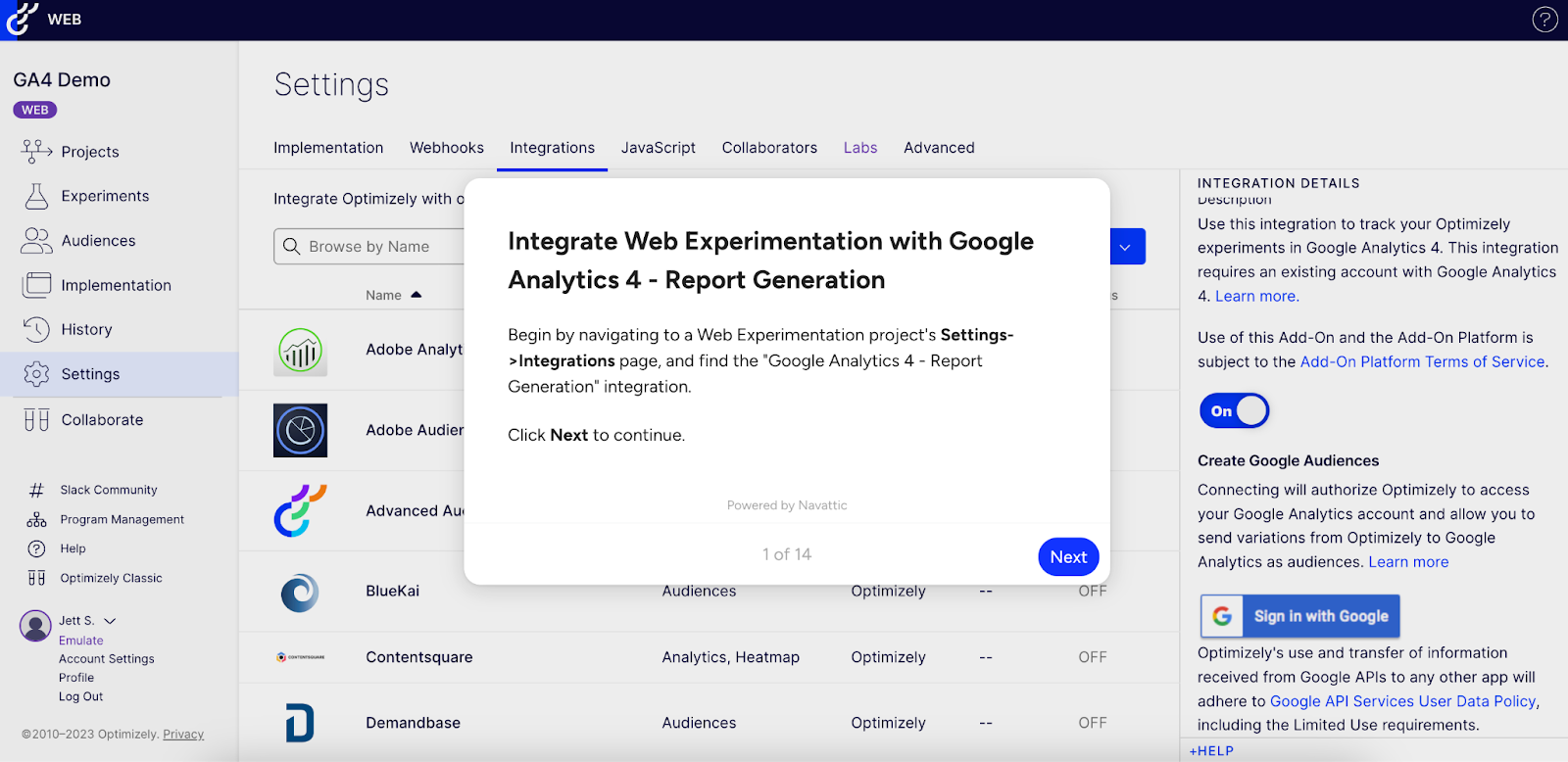Viewport: 1568px width, 762px height.
Task: Open the Profile link
Action: coord(76,678)
